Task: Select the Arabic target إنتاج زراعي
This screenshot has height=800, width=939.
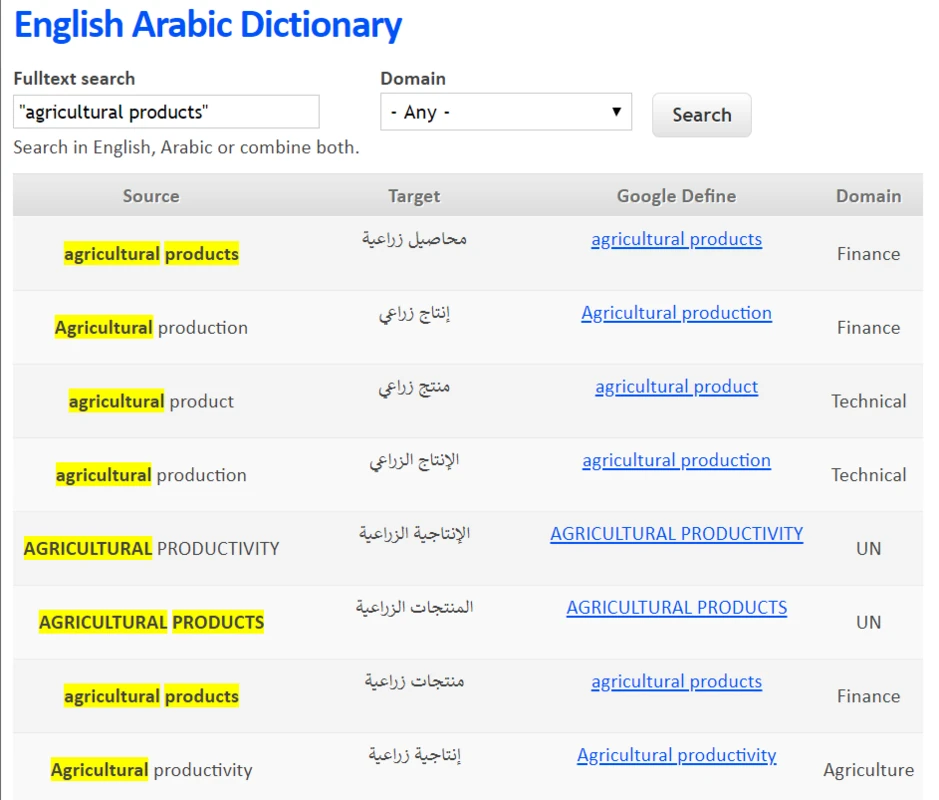Action: (414, 313)
